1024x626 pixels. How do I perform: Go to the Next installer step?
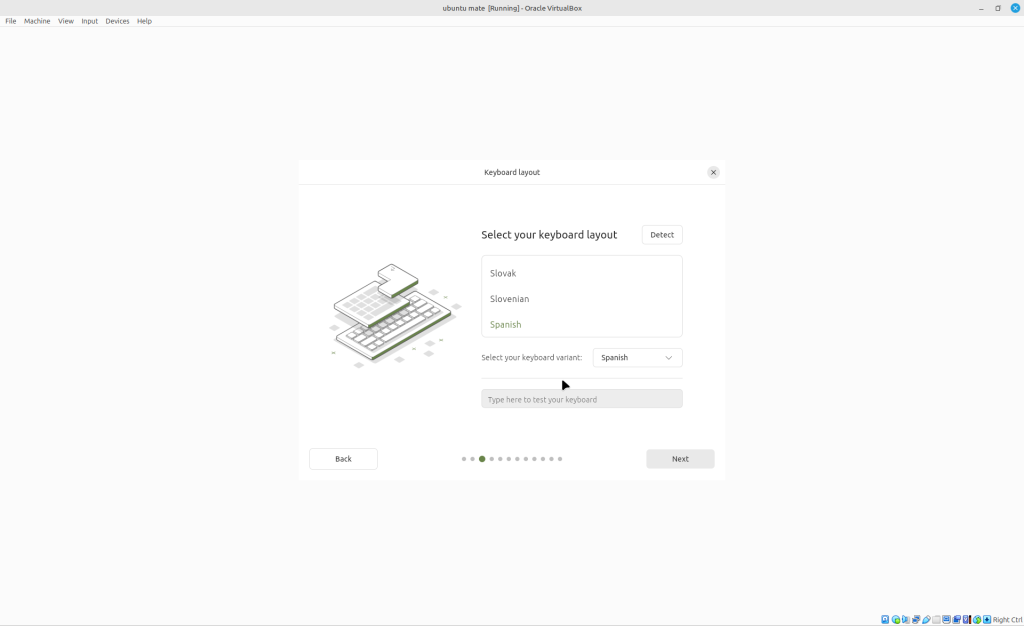[680, 459]
